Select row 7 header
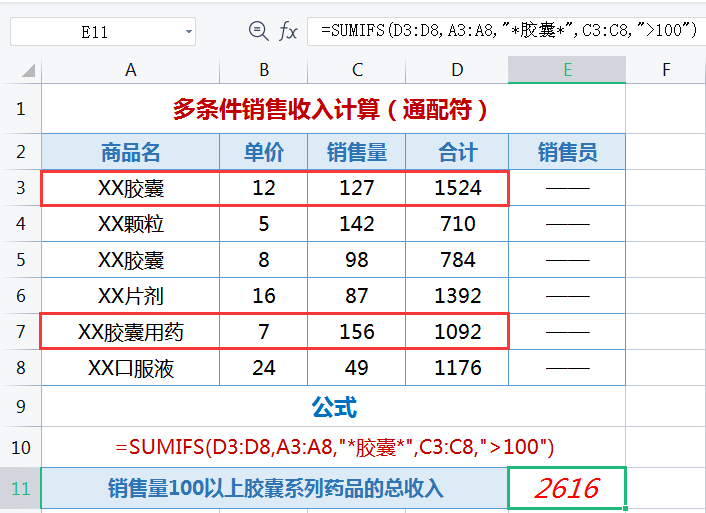The image size is (706, 513). pos(21,332)
